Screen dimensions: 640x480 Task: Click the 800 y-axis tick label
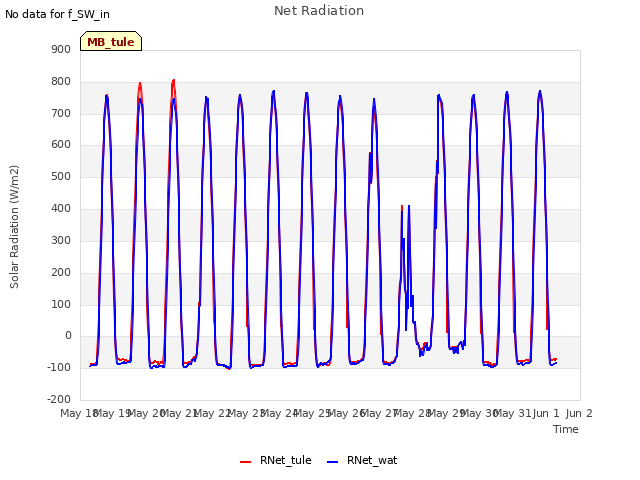point(61,81)
